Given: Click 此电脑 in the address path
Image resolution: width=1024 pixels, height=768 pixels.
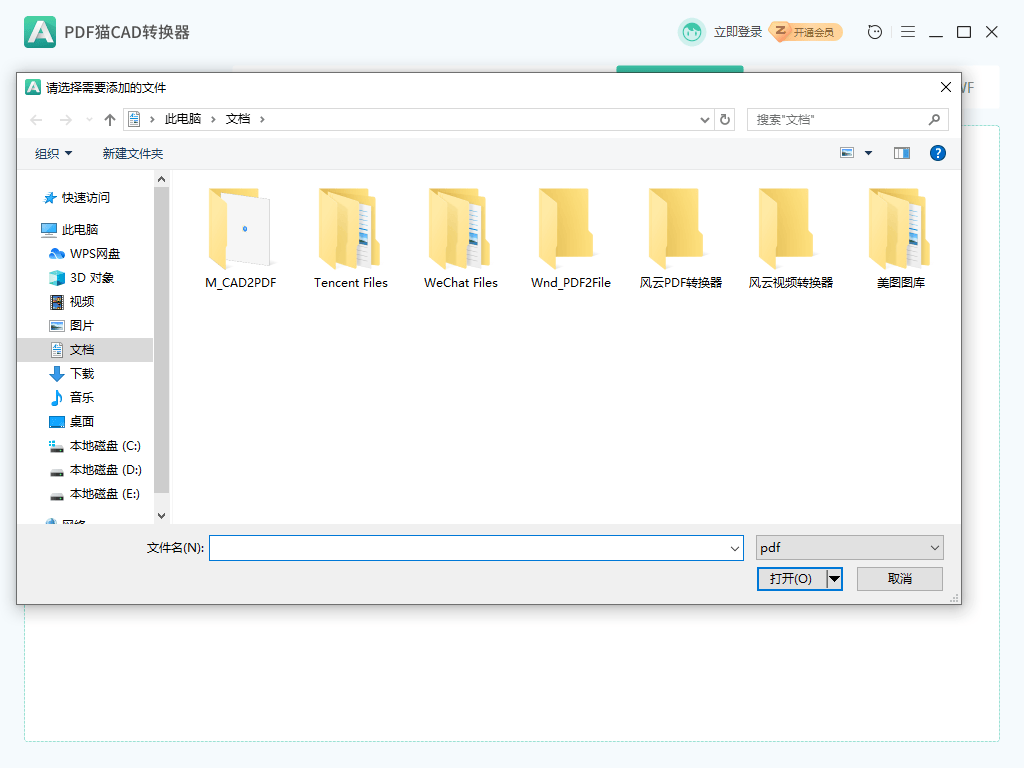Looking at the screenshot, I should [x=183, y=119].
